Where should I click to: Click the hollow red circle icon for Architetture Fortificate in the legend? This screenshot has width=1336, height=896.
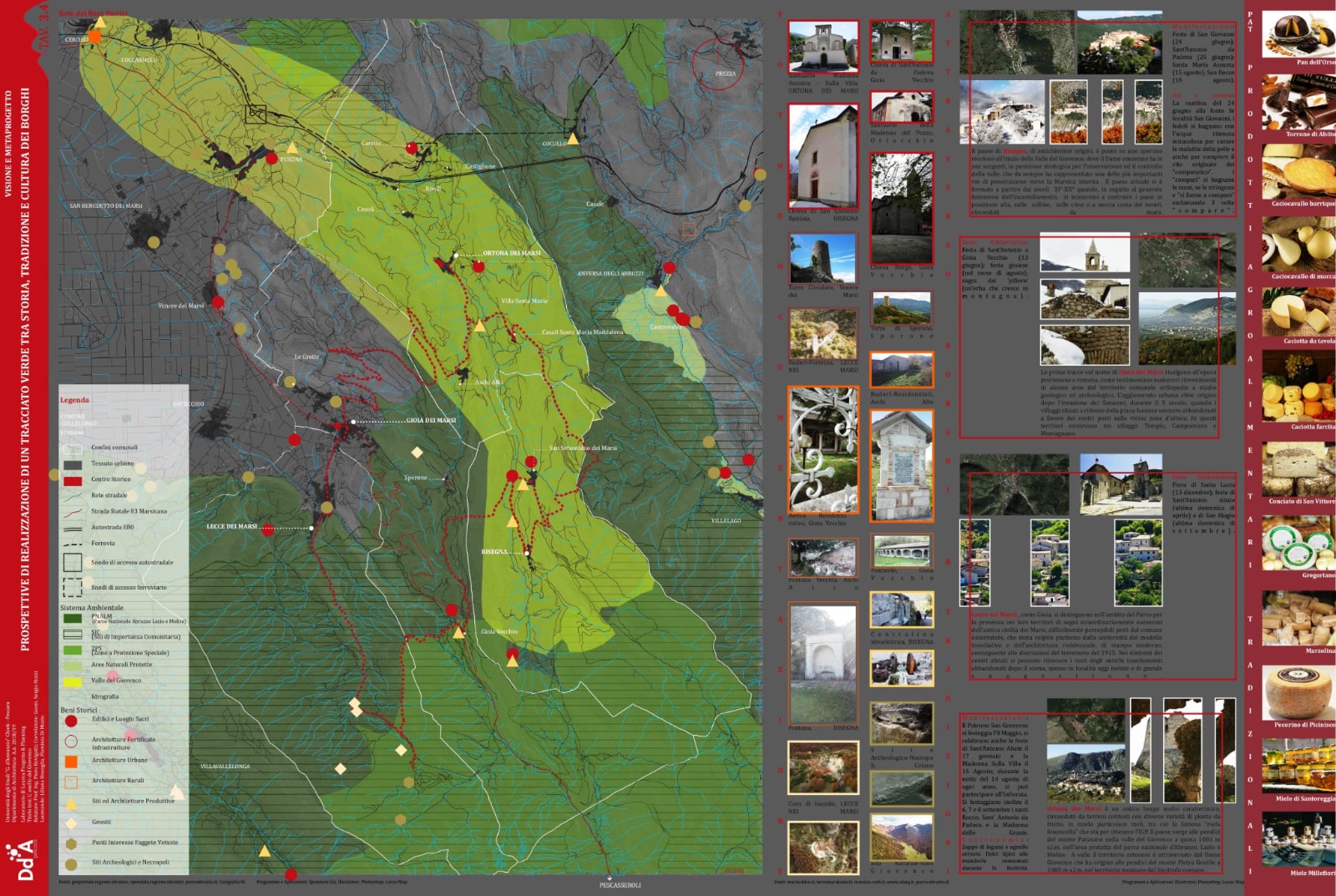71,742
